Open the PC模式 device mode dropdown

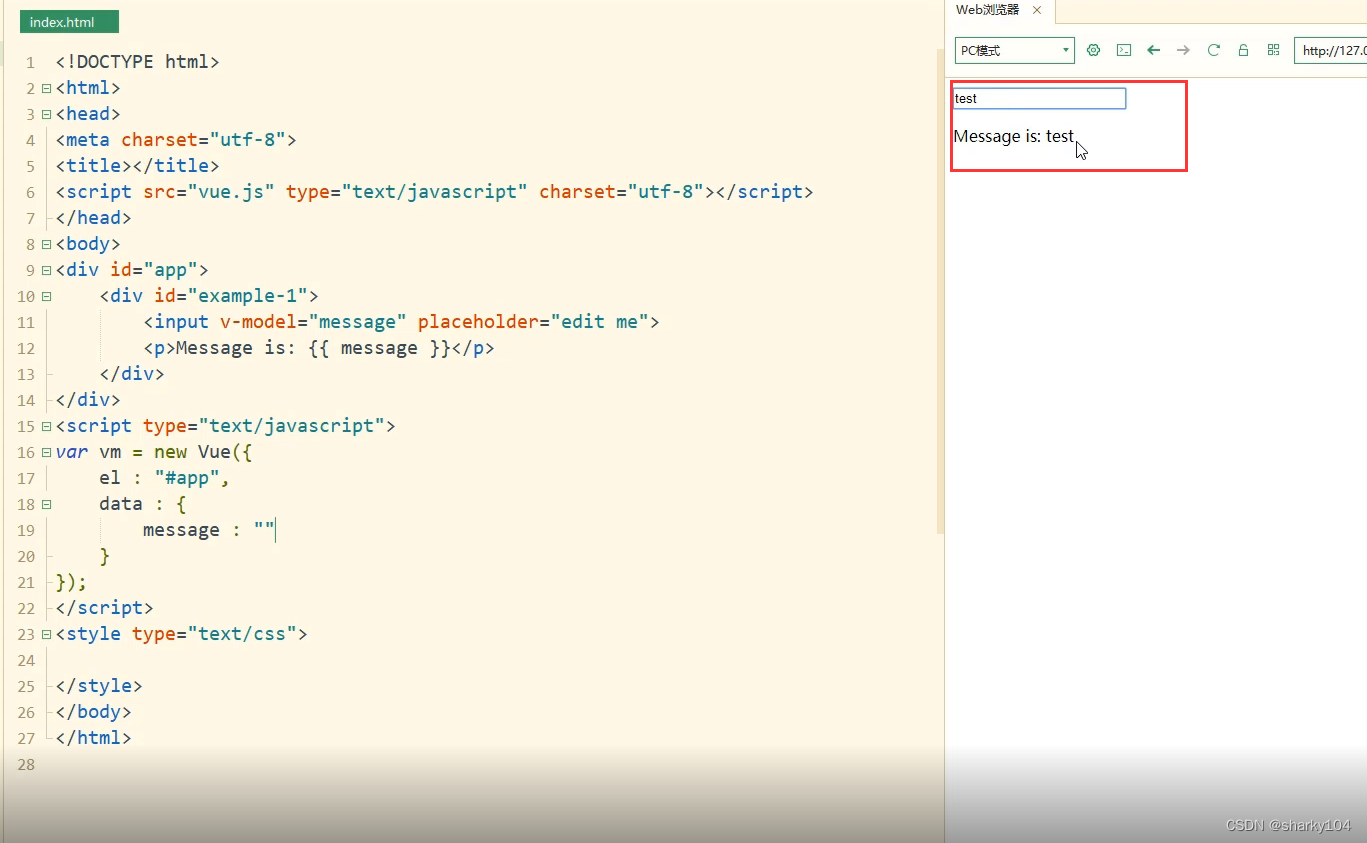coord(1014,50)
